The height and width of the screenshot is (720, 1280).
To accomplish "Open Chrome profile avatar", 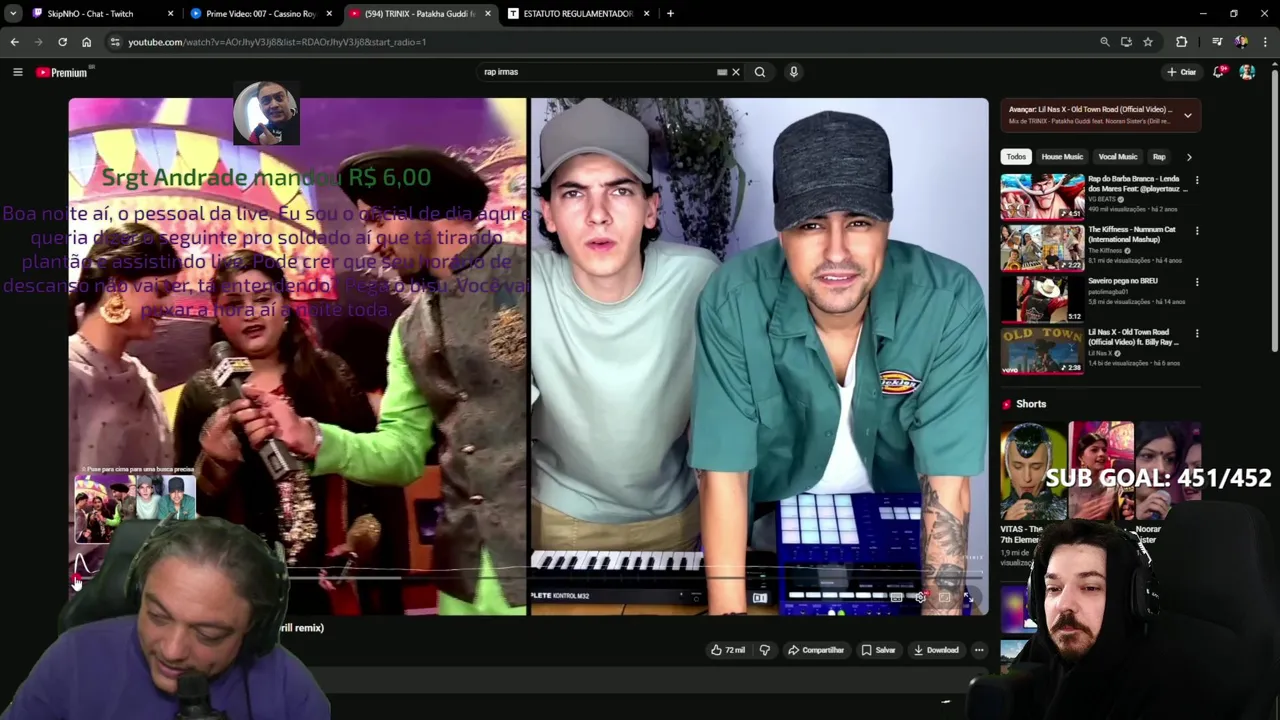I will point(1241,42).
